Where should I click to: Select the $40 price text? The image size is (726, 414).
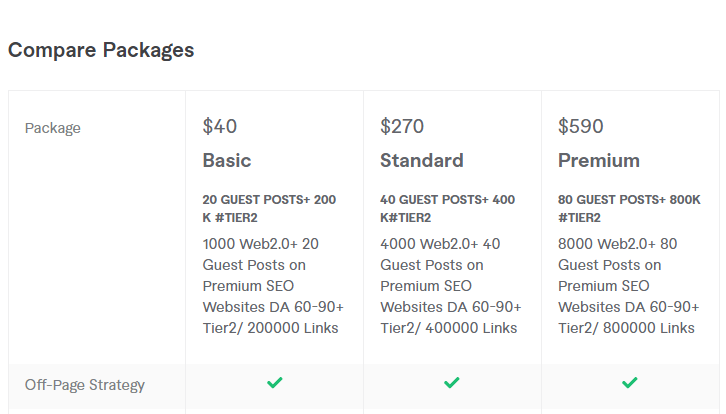click(220, 127)
